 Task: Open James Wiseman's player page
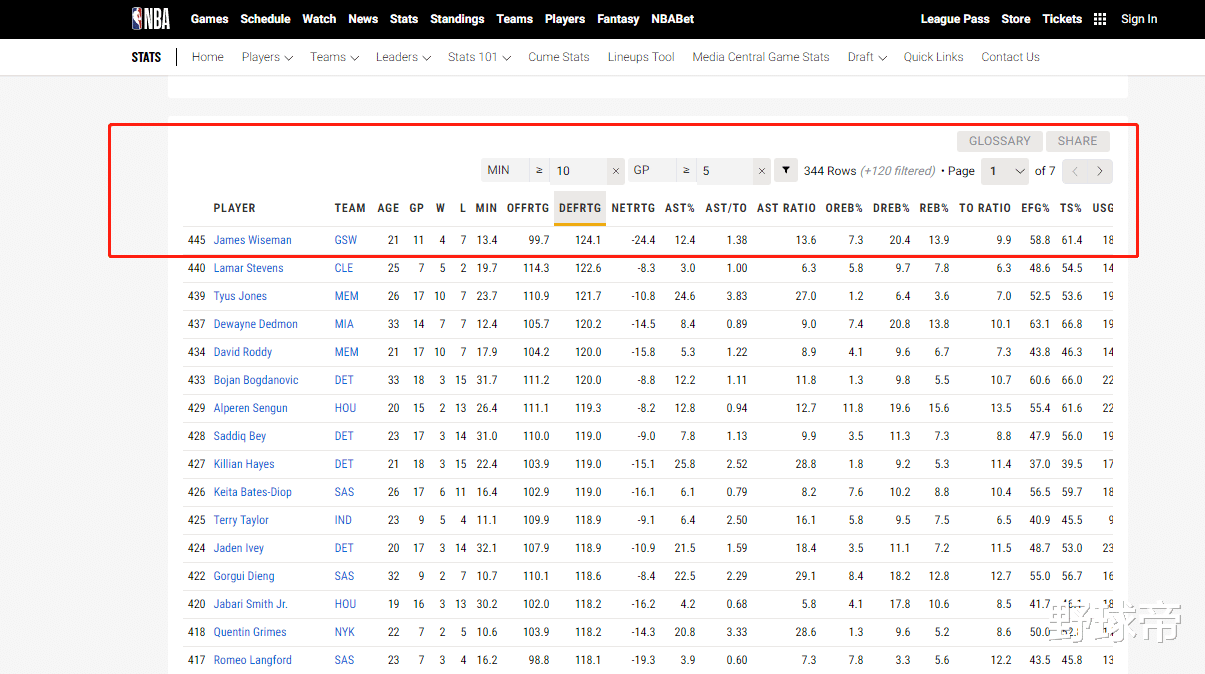point(253,240)
